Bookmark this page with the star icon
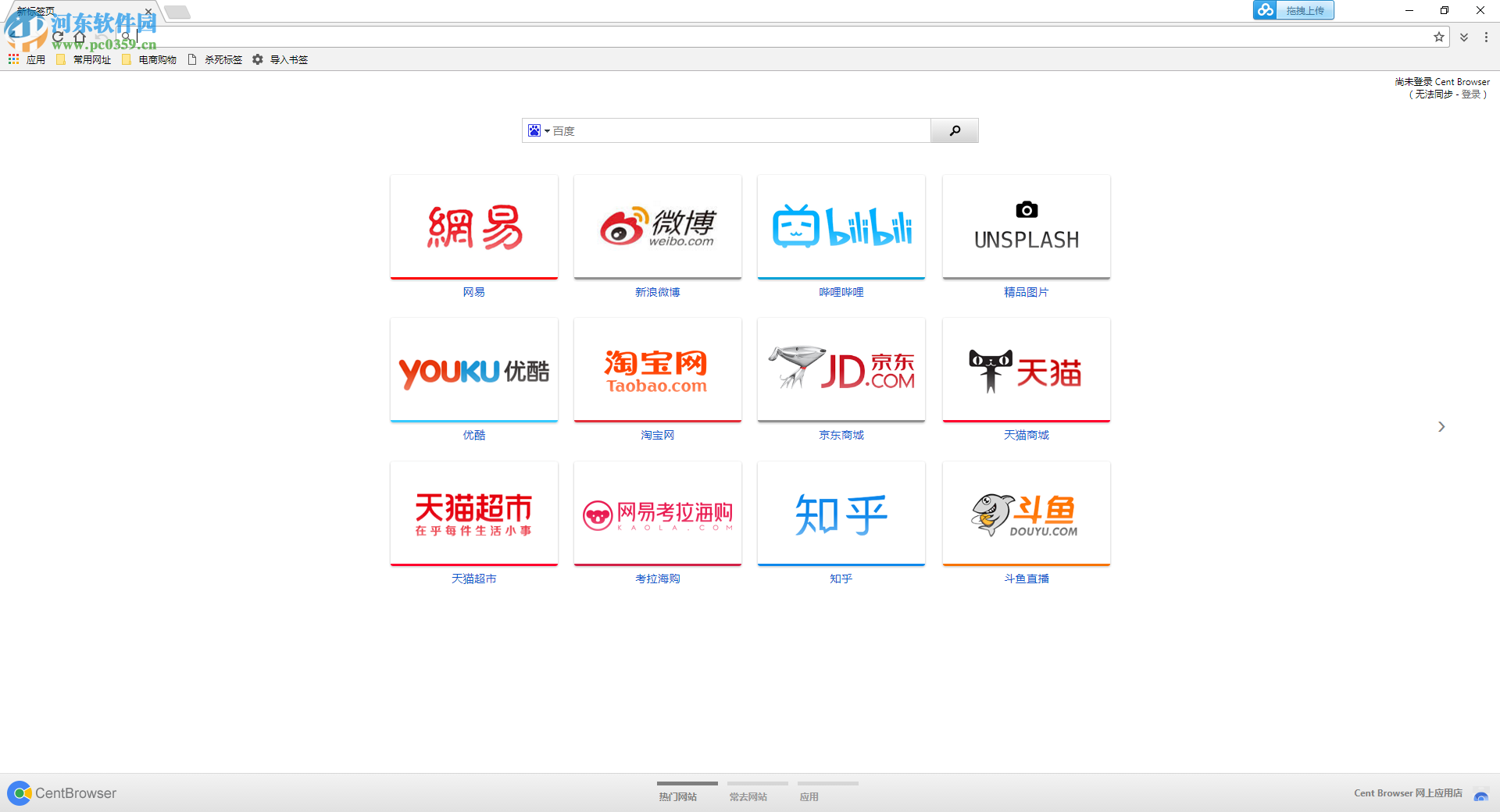The width and height of the screenshot is (1500, 812). coord(1438,37)
